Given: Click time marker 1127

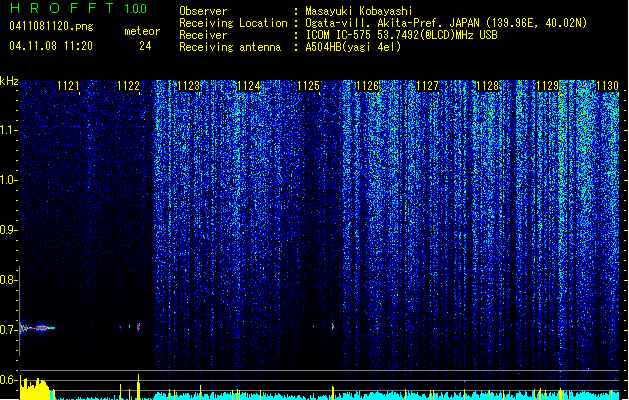Looking at the screenshot, I should pyautogui.click(x=428, y=86).
